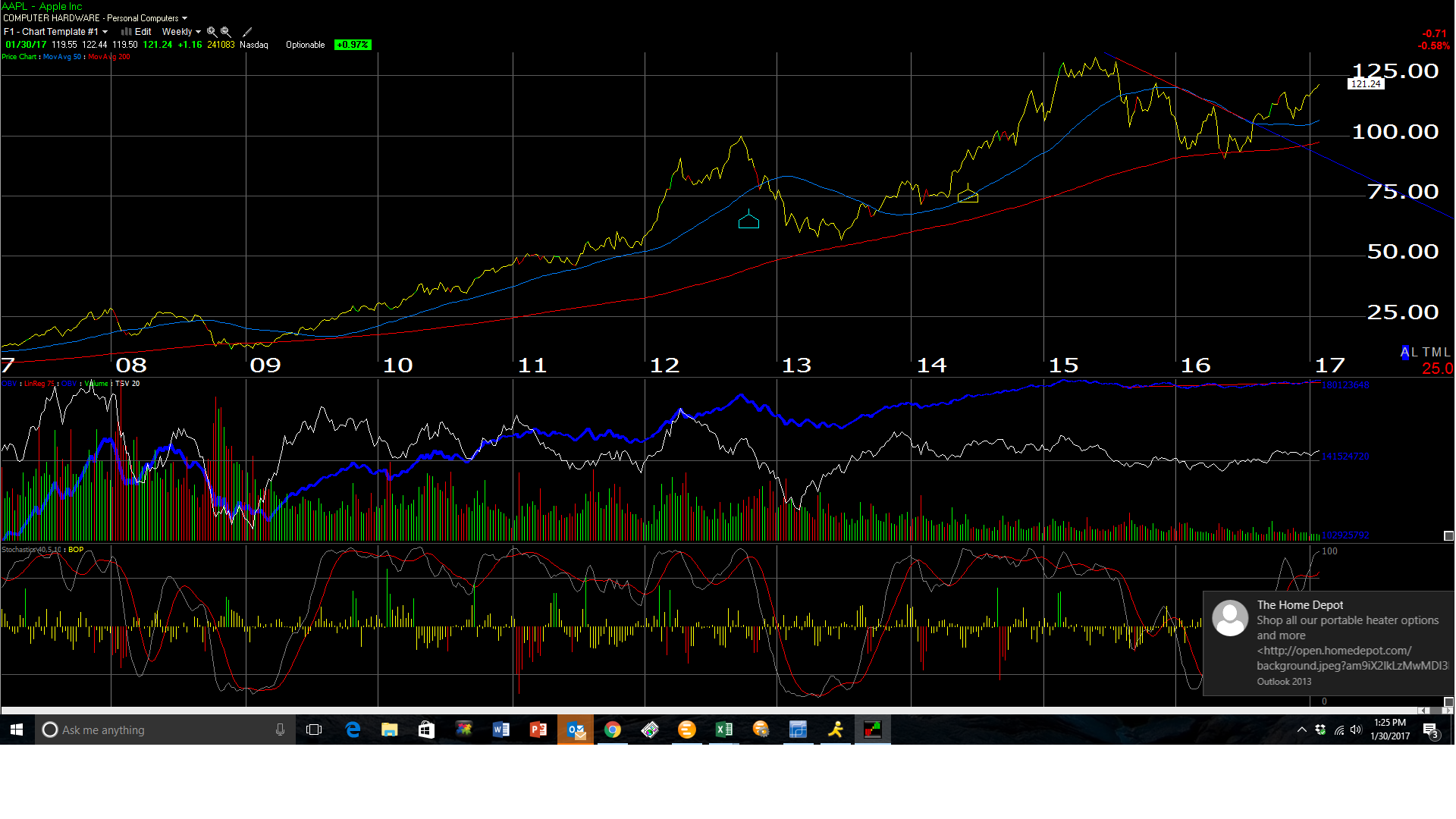Screen dimensions: 1456x819
Task: Click the MovAvg 50 legend label
Action: tap(62, 57)
